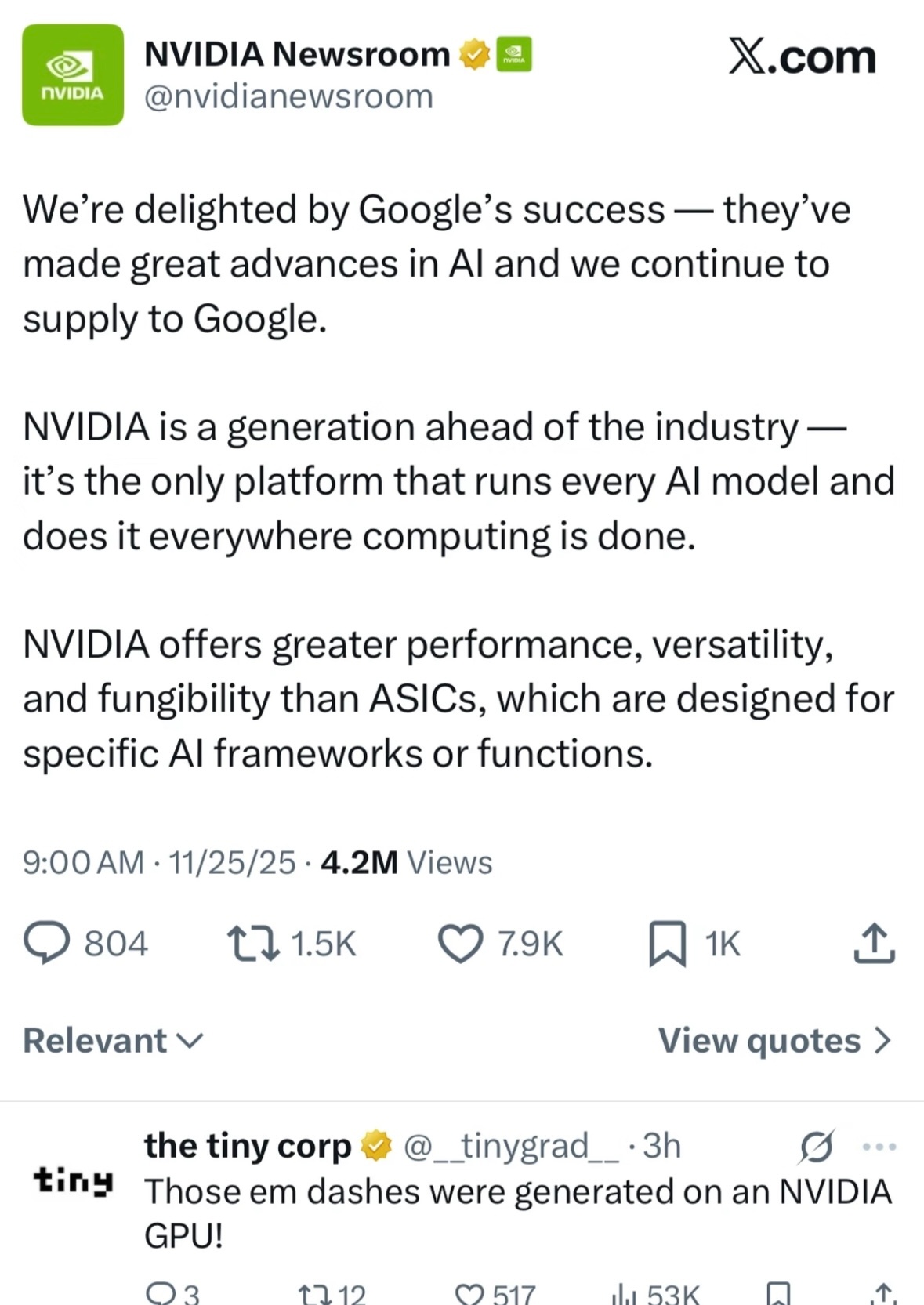Click the gold verified badge beside NVIDIA Newsroom
This screenshot has width=924, height=1305.
(474, 55)
